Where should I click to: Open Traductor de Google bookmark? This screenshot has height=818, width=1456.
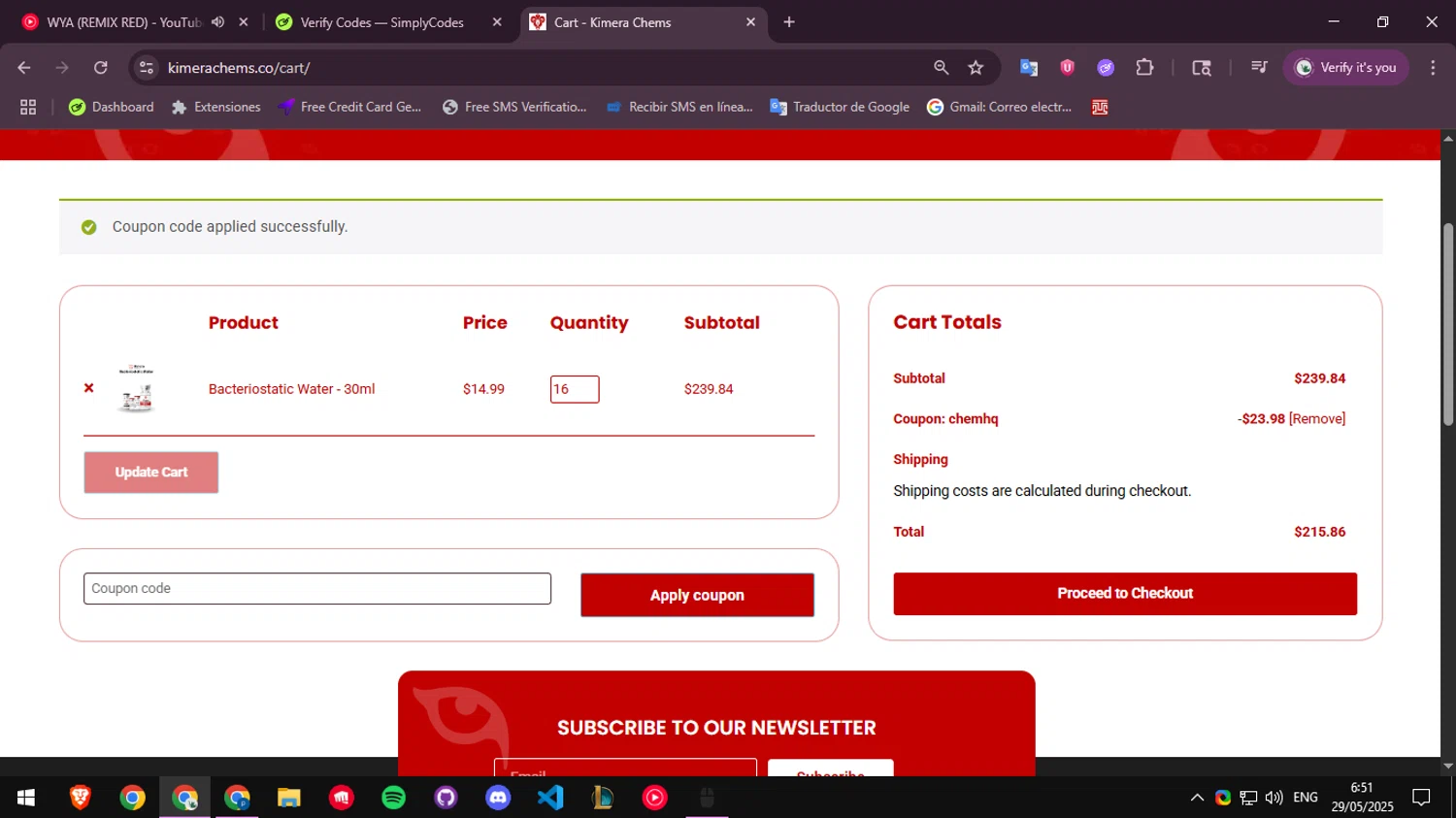coord(840,107)
